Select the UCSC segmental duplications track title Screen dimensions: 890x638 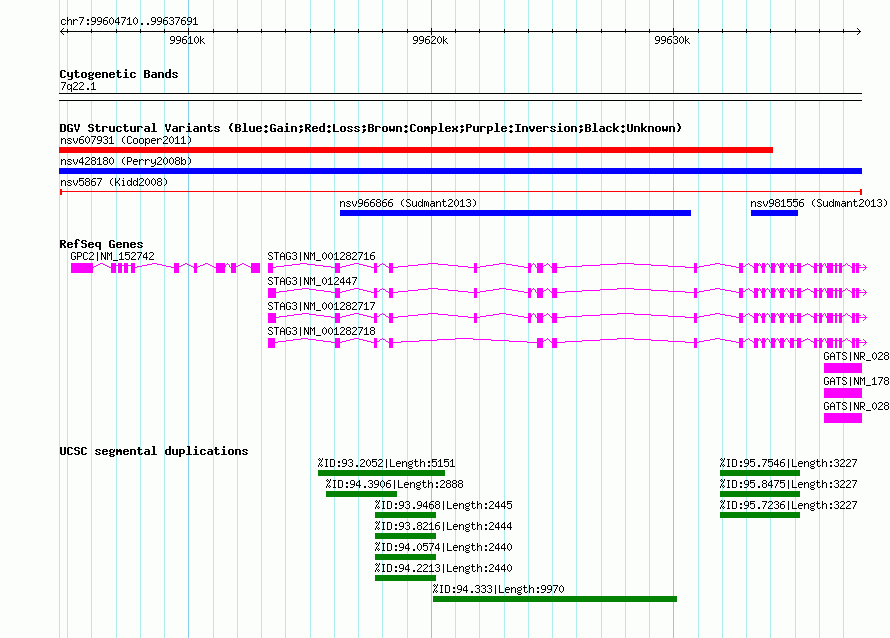click(x=154, y=451)
